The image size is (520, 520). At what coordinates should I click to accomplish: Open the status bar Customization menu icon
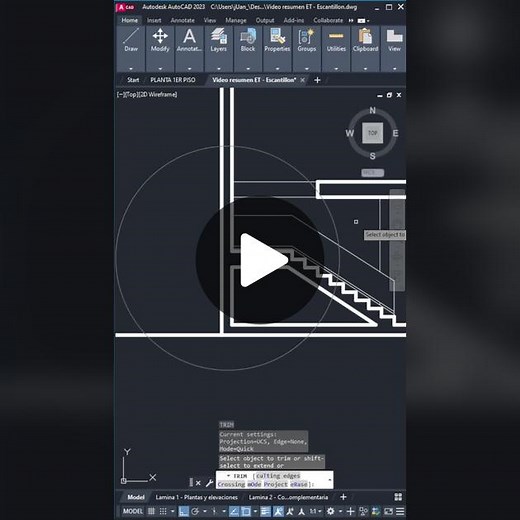400,511
